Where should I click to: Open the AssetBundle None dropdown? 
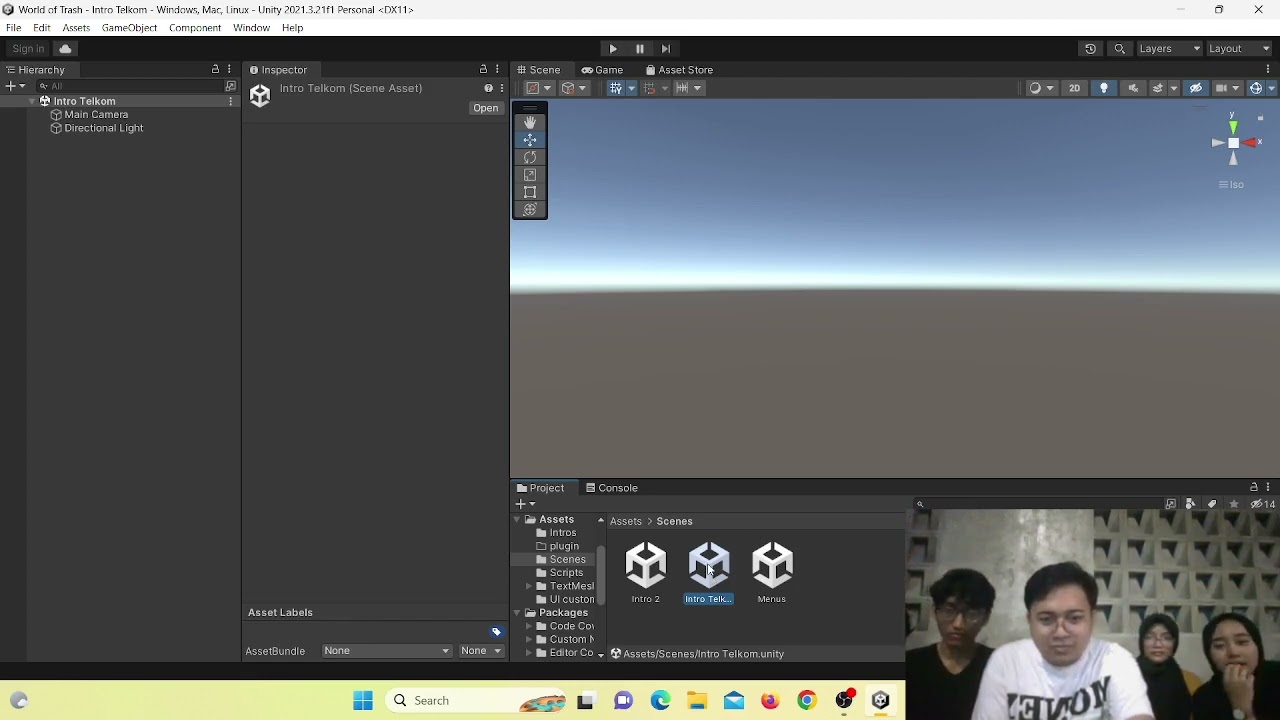pyautogui.click(x=386, y=651)
